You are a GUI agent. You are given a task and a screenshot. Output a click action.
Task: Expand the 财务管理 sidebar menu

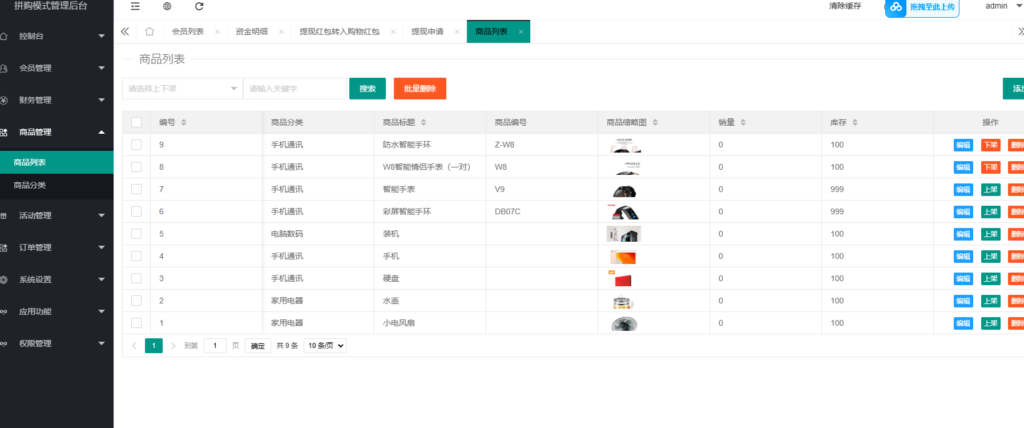56,100
